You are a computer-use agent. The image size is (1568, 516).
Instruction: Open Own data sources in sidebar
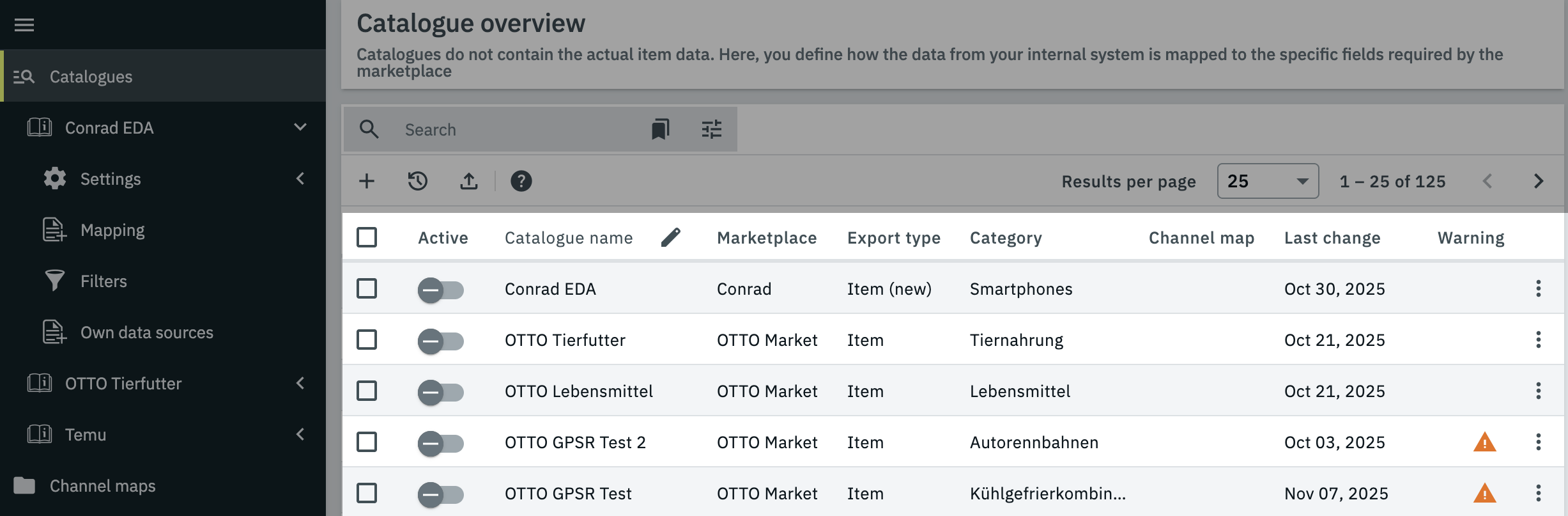coord(163,332)
